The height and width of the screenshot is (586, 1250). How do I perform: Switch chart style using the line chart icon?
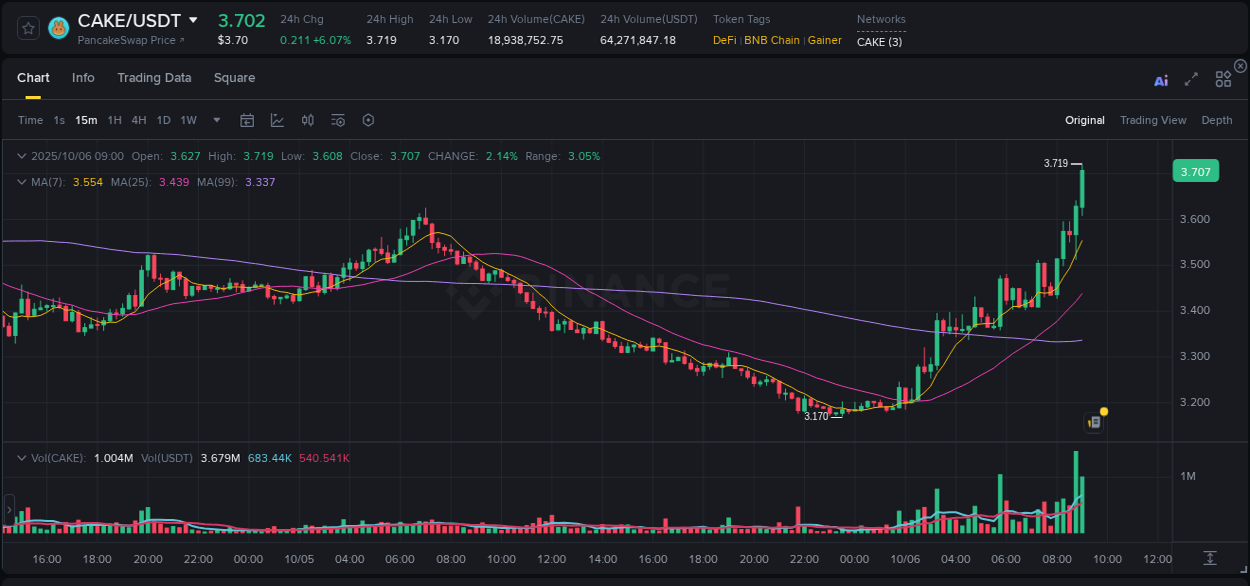277,119
